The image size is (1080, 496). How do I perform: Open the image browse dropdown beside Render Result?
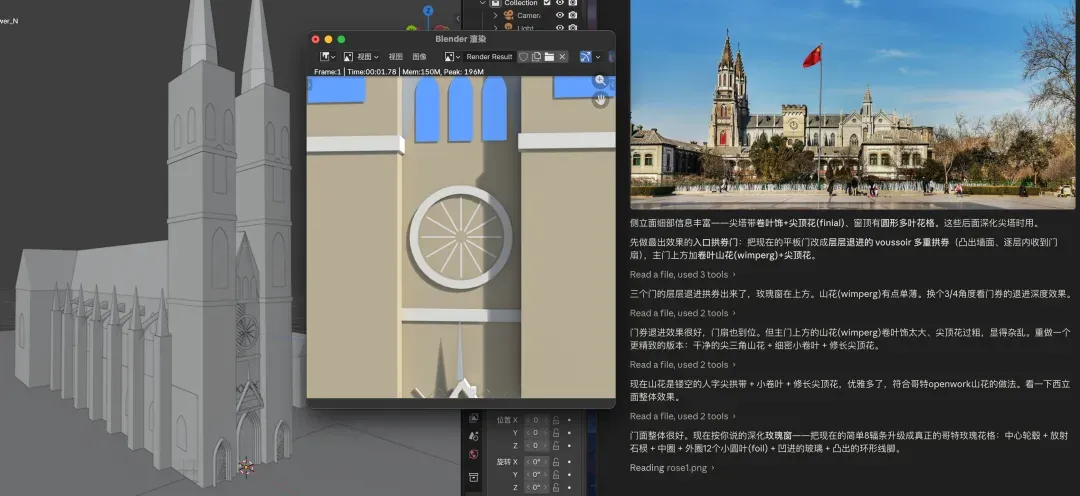452,56
